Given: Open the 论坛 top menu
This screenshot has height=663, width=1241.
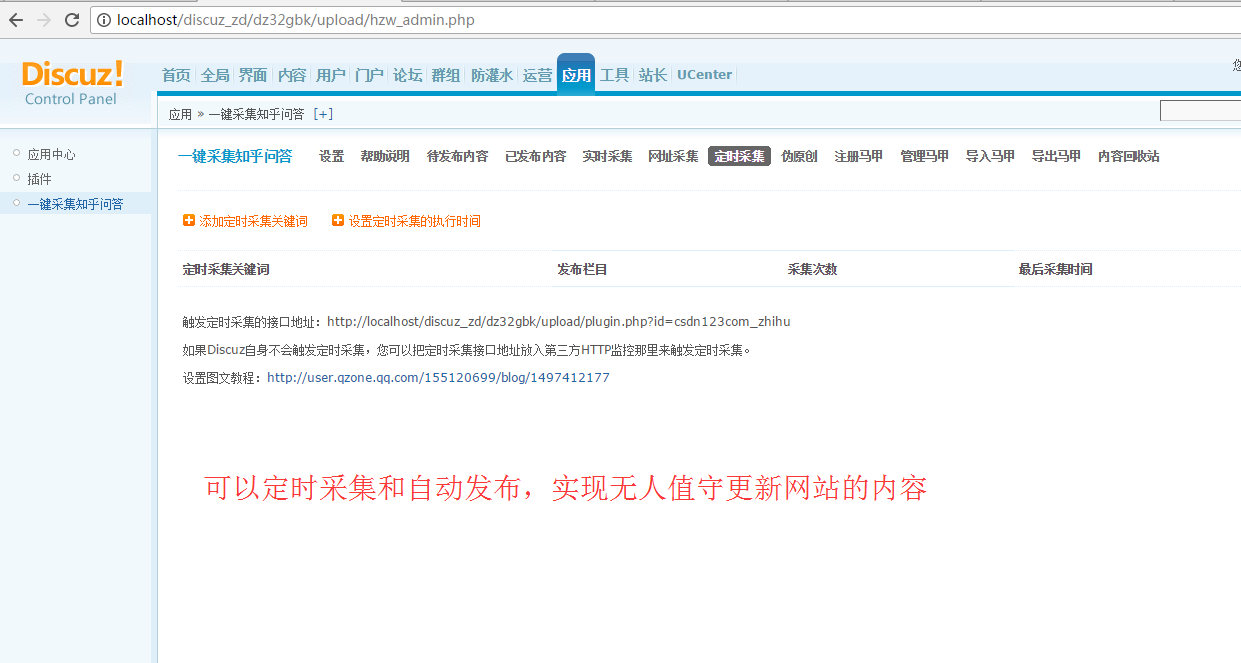Looking at the screenshot, I should pos(407,75).
